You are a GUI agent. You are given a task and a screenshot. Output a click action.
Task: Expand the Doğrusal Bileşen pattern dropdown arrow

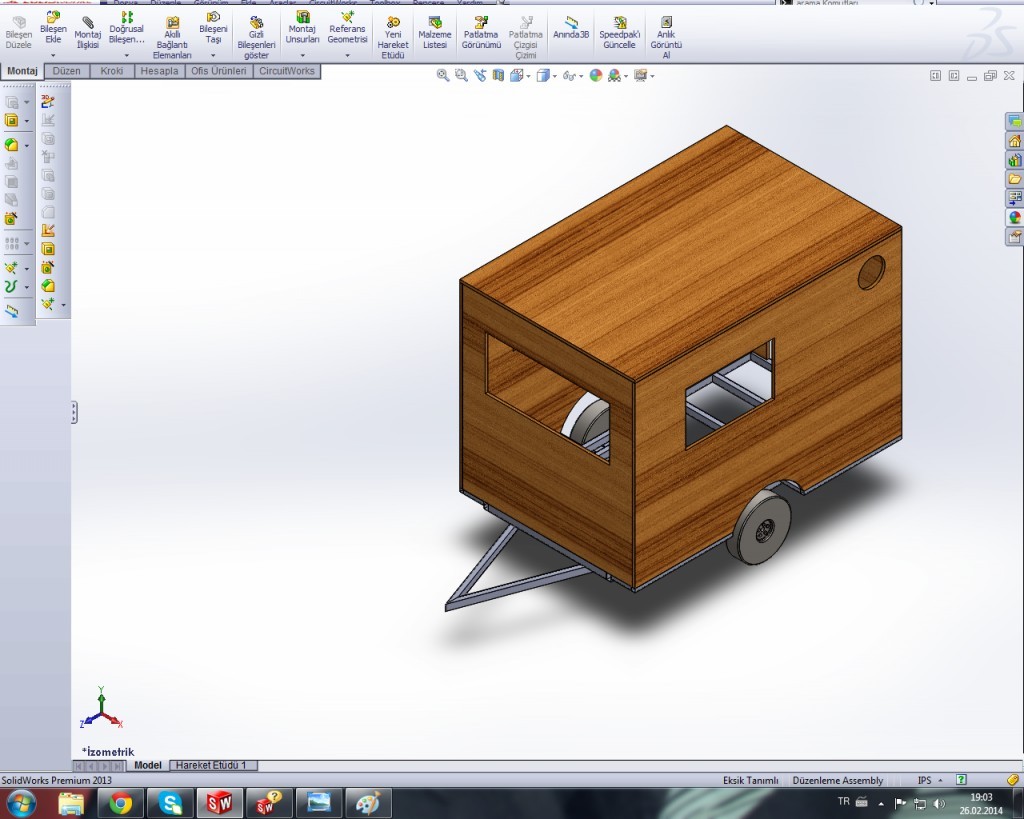[x=127, y=55]
